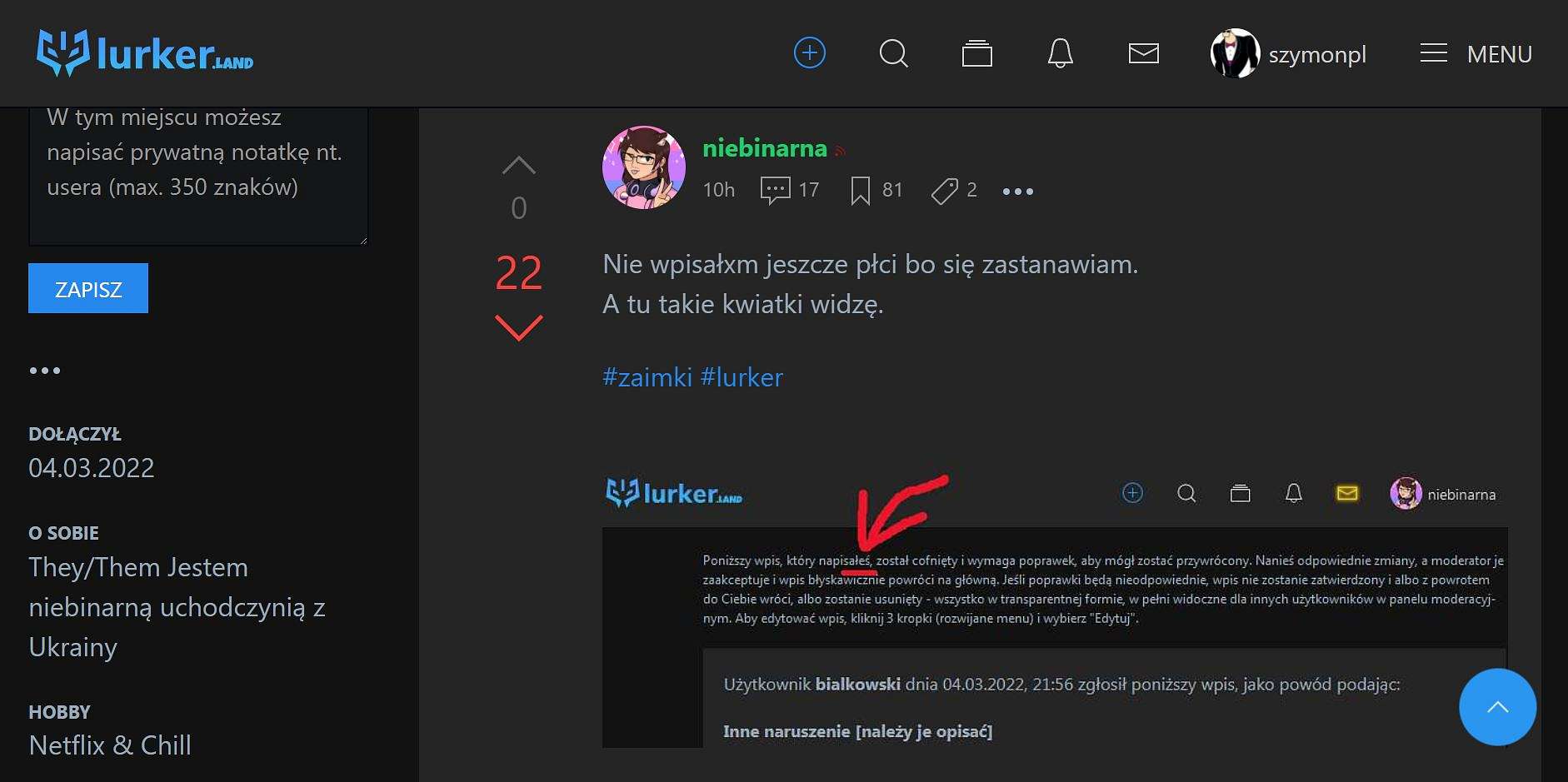Upvote the post with the up arrow
The width and height of the screenshot is (1568, 782).
[x=518, y=165]
